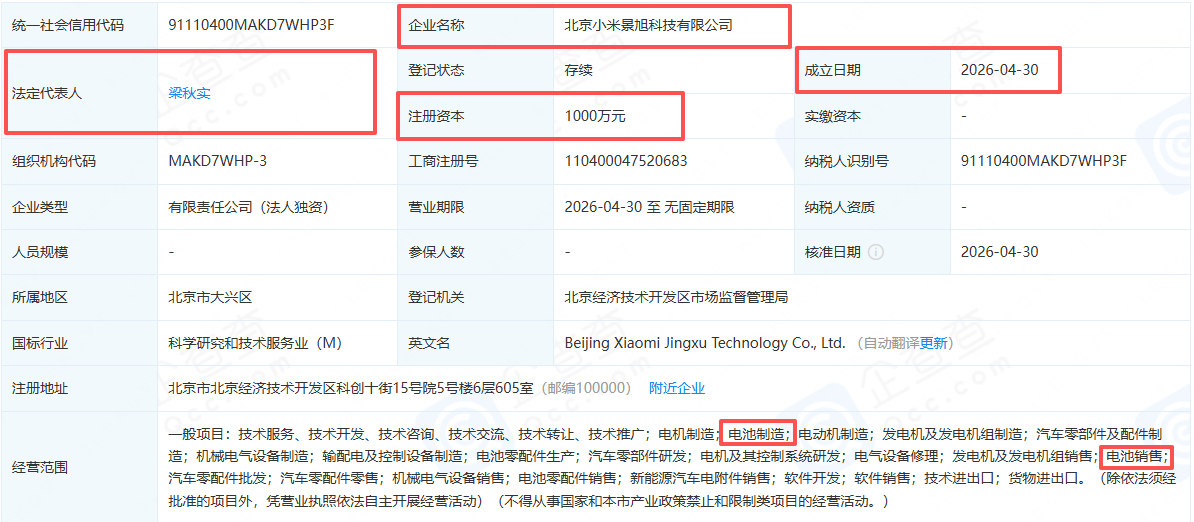Click 自动翻译 text beside English name
The image size is (1194, 522).
pos(891,343)
